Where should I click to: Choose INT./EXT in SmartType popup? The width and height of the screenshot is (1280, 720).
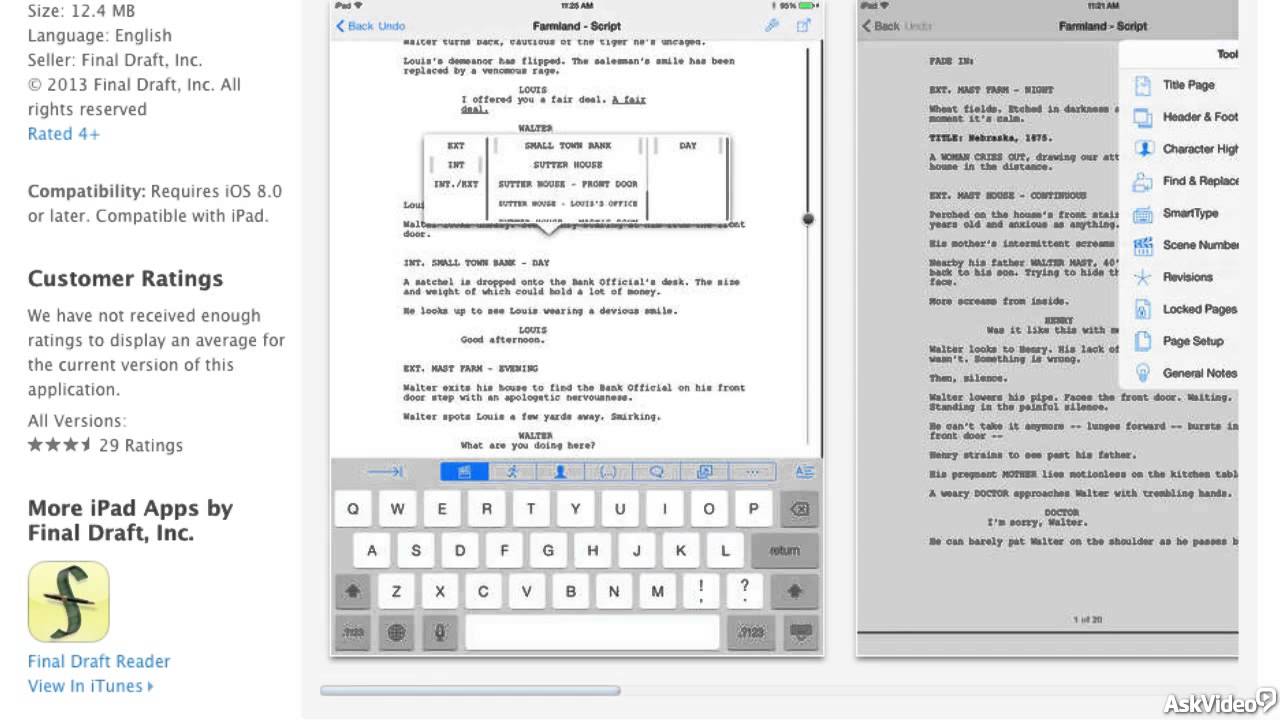point(456,185)
